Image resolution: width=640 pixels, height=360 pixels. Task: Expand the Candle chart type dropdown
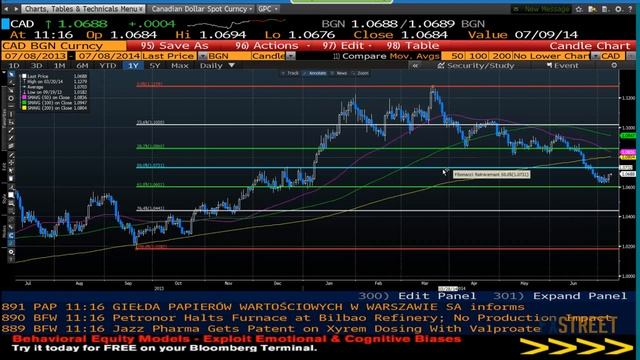[x=290, y=56]
